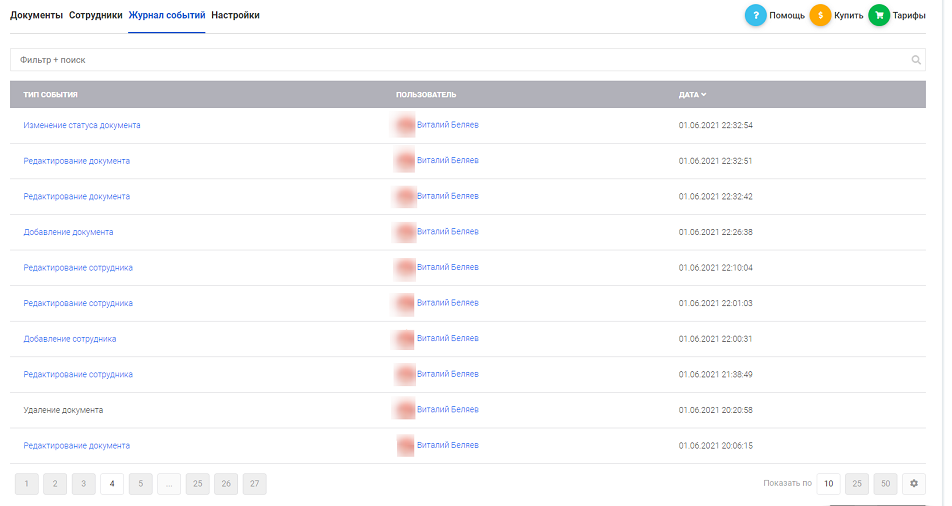
Task: Click the blue Help question mark icon
Action: coord(755,15)
